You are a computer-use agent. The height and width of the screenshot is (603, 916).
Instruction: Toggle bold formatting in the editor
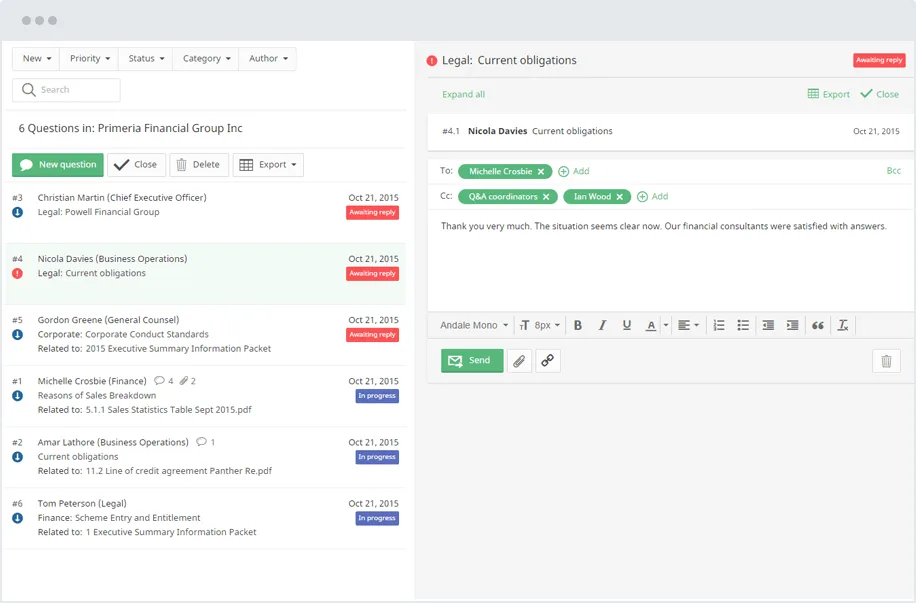(578, 324)
